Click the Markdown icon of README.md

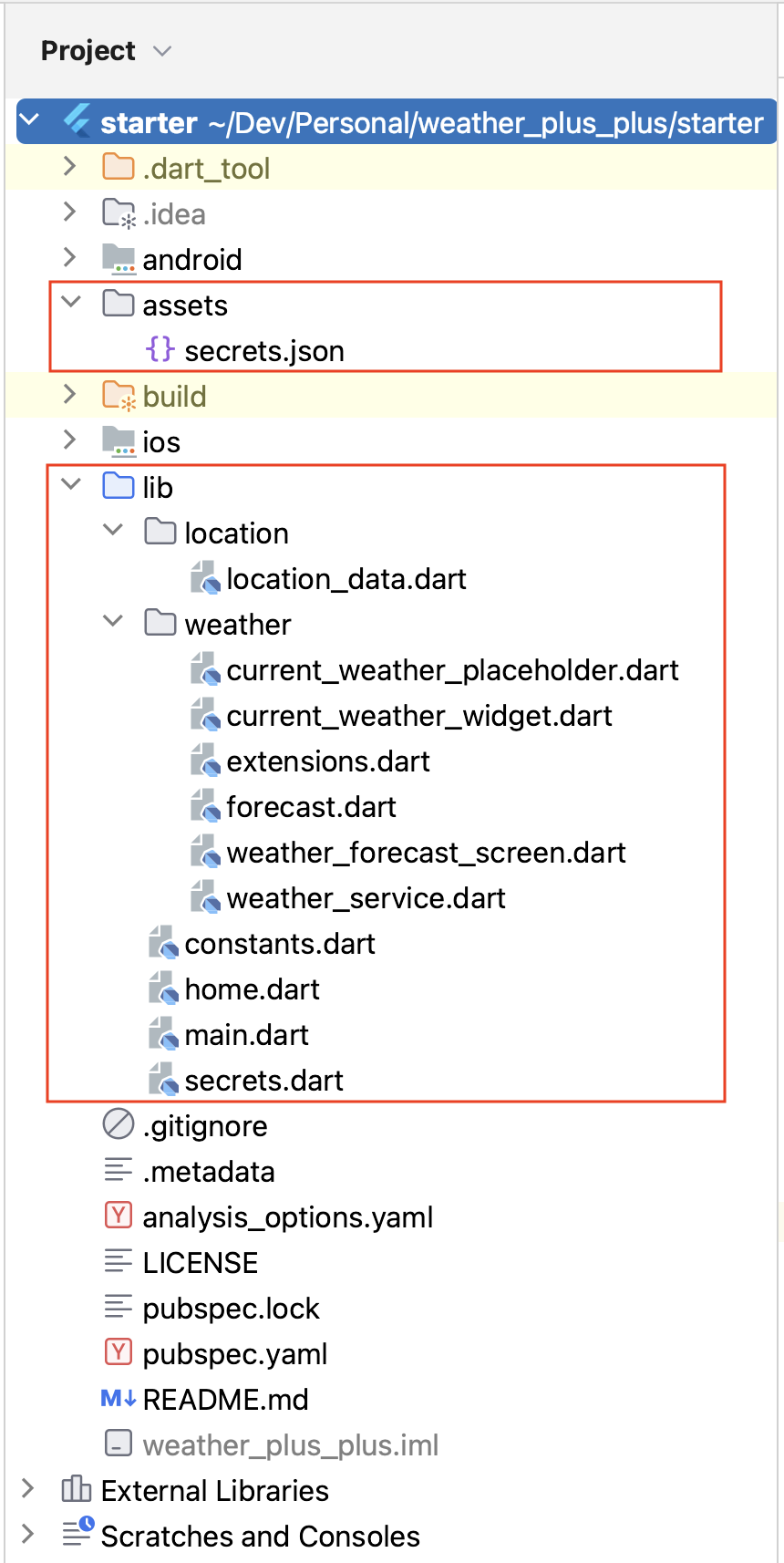pos(119,1398)
